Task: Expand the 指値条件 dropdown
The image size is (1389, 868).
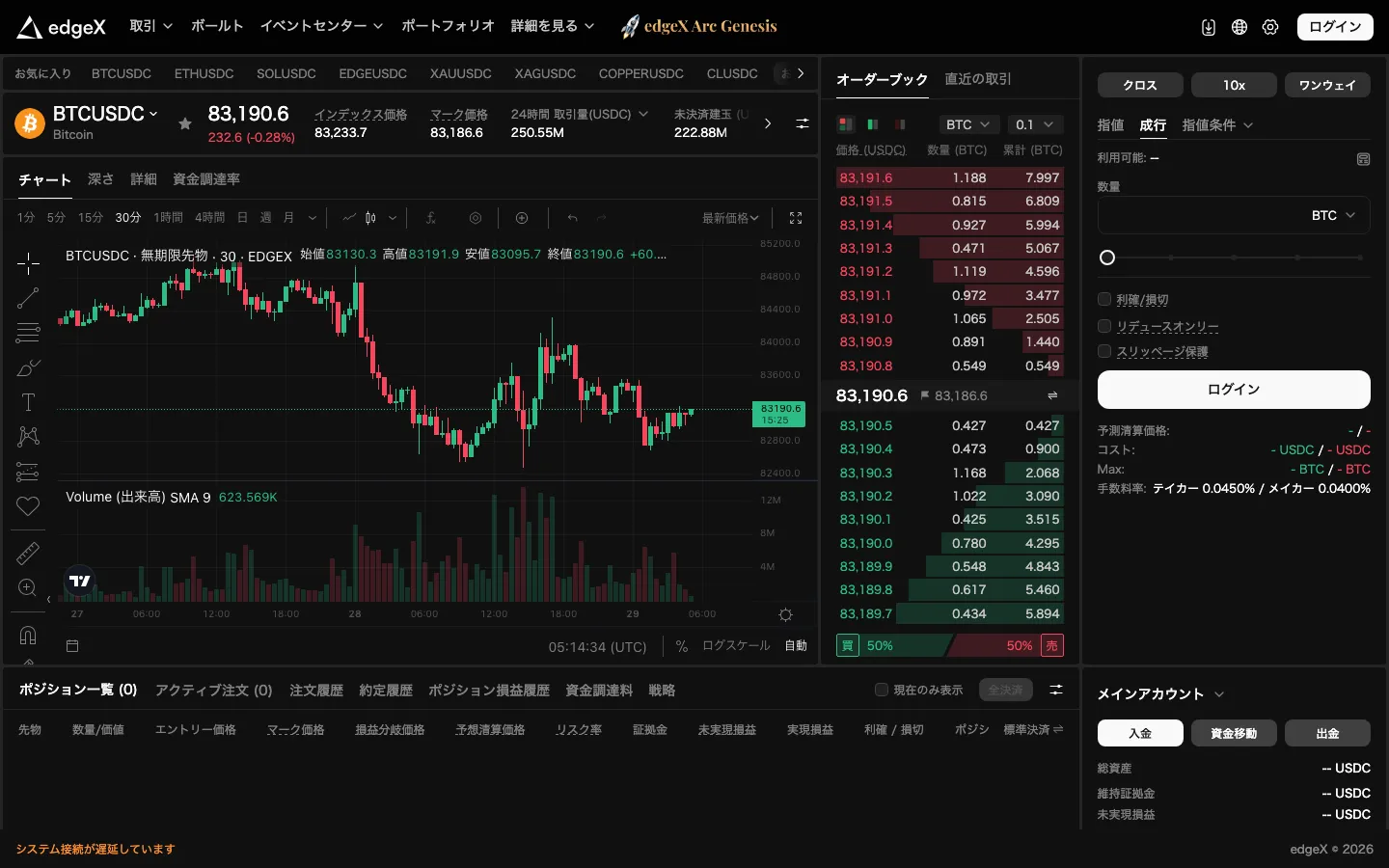Action: click(1217, 125)
